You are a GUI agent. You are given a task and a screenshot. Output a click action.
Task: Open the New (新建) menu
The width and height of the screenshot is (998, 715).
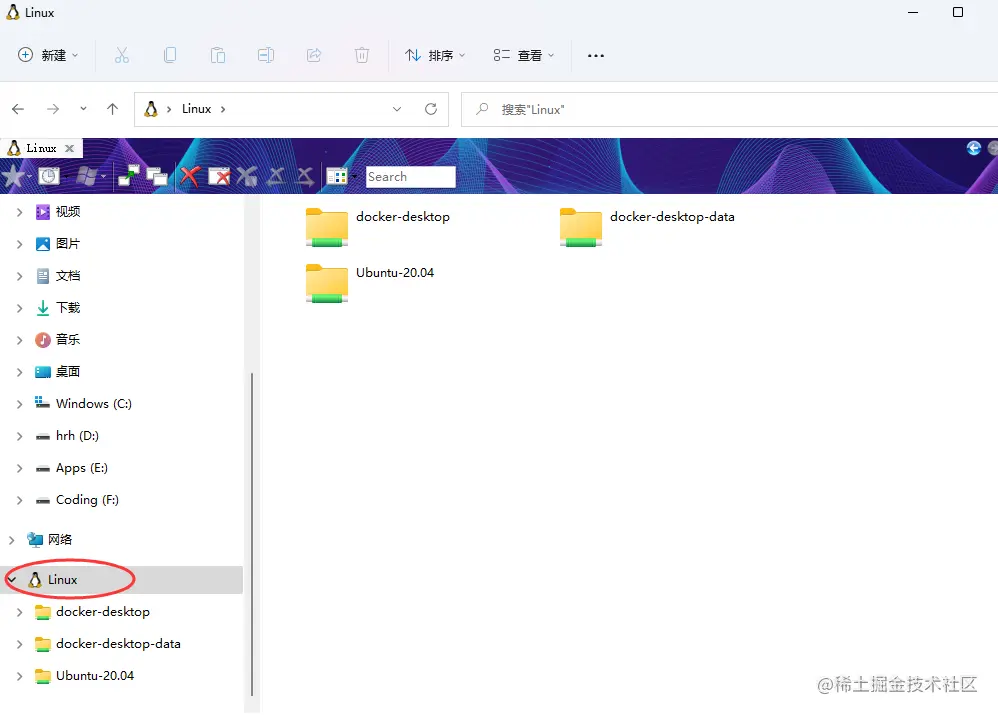click(48, 55)
